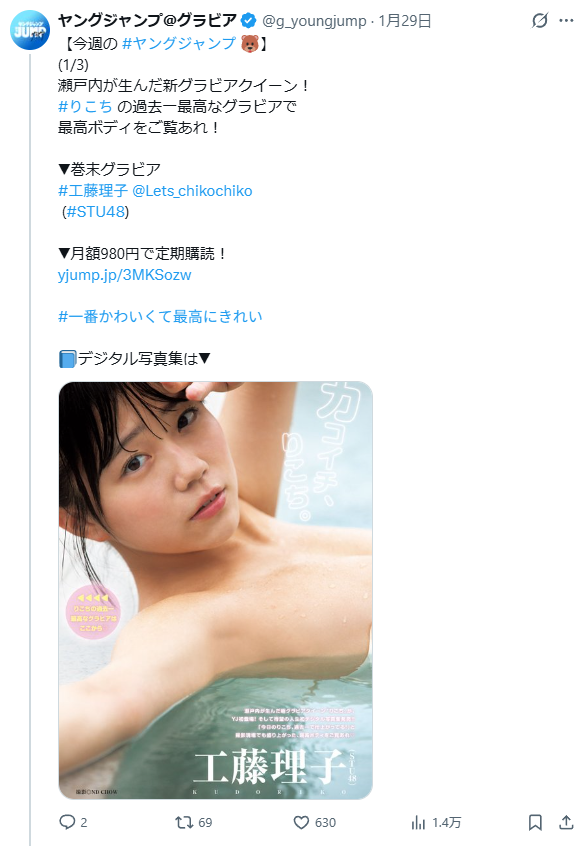The height and width of the screenshot is (846, 585).
Task: View post analytics bar chart icon
Action: 418,822
